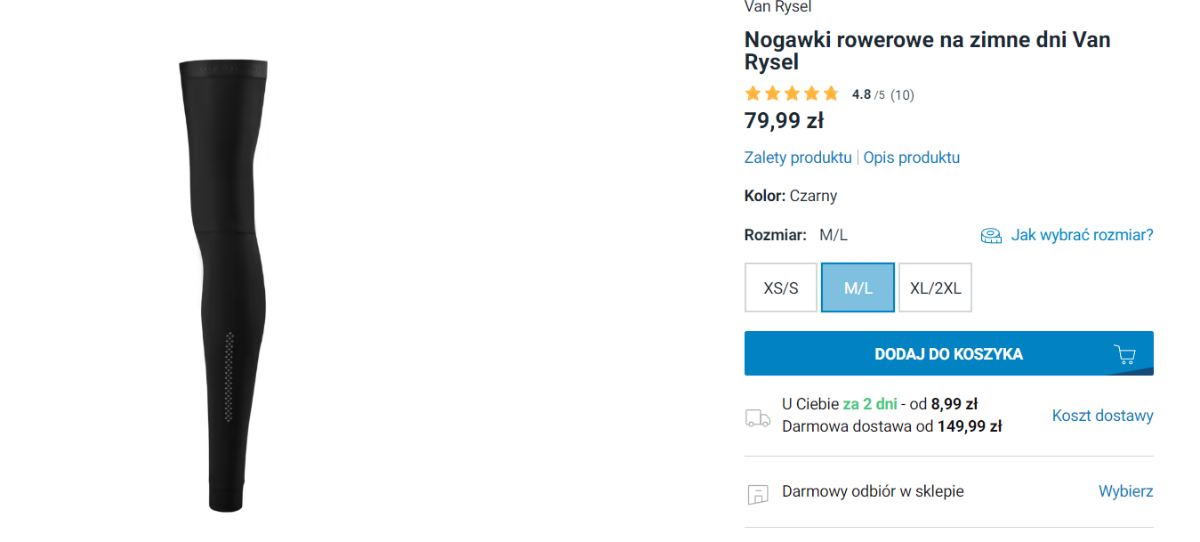Image resolution: width=1200 pixels, height=542 pixels.
Task: Click the 'Darmowy odbiór w sklepie' text
Action: coord(872,492)
